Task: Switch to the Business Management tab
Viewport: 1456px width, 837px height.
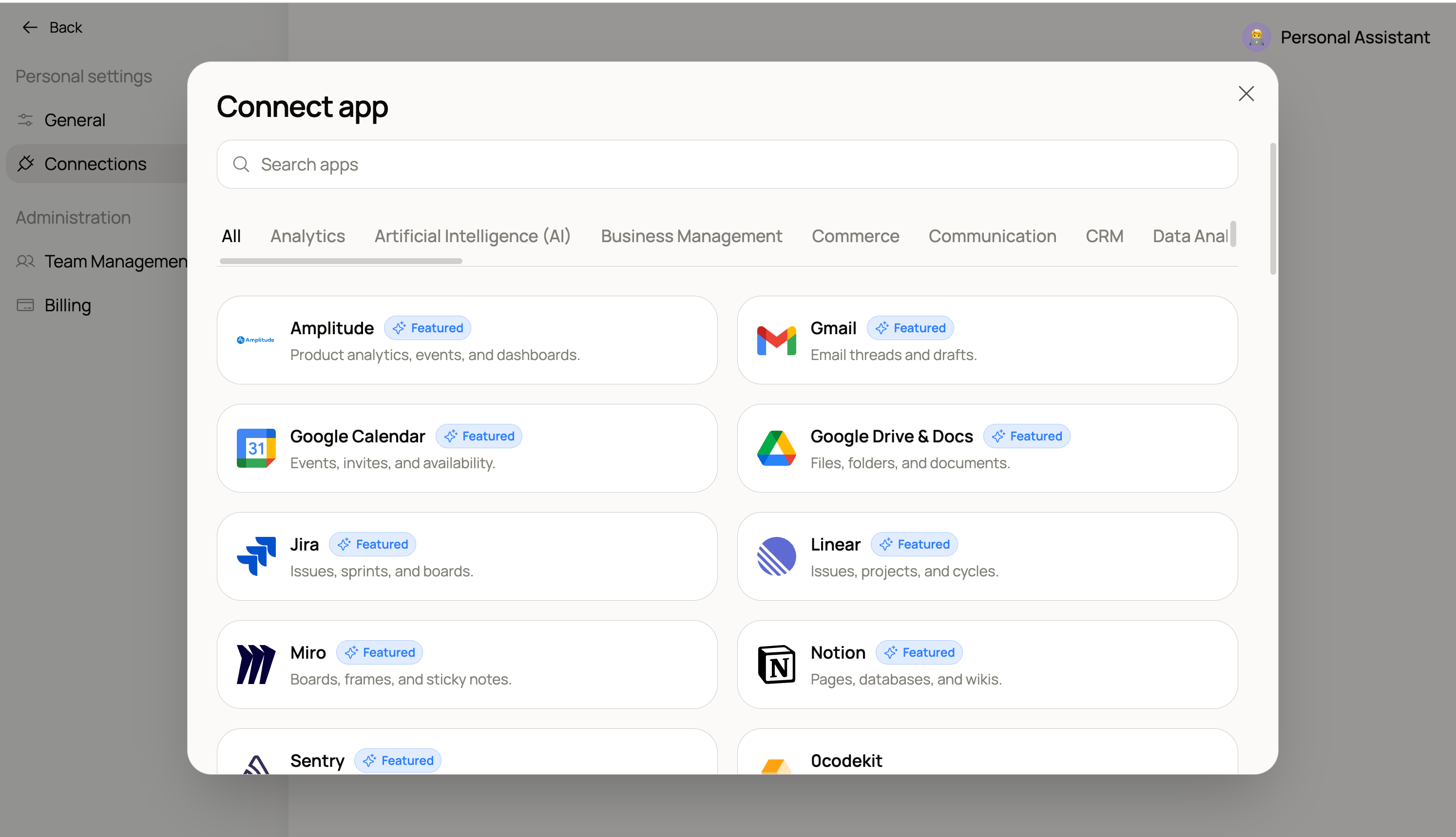Action: coord(691,236)
